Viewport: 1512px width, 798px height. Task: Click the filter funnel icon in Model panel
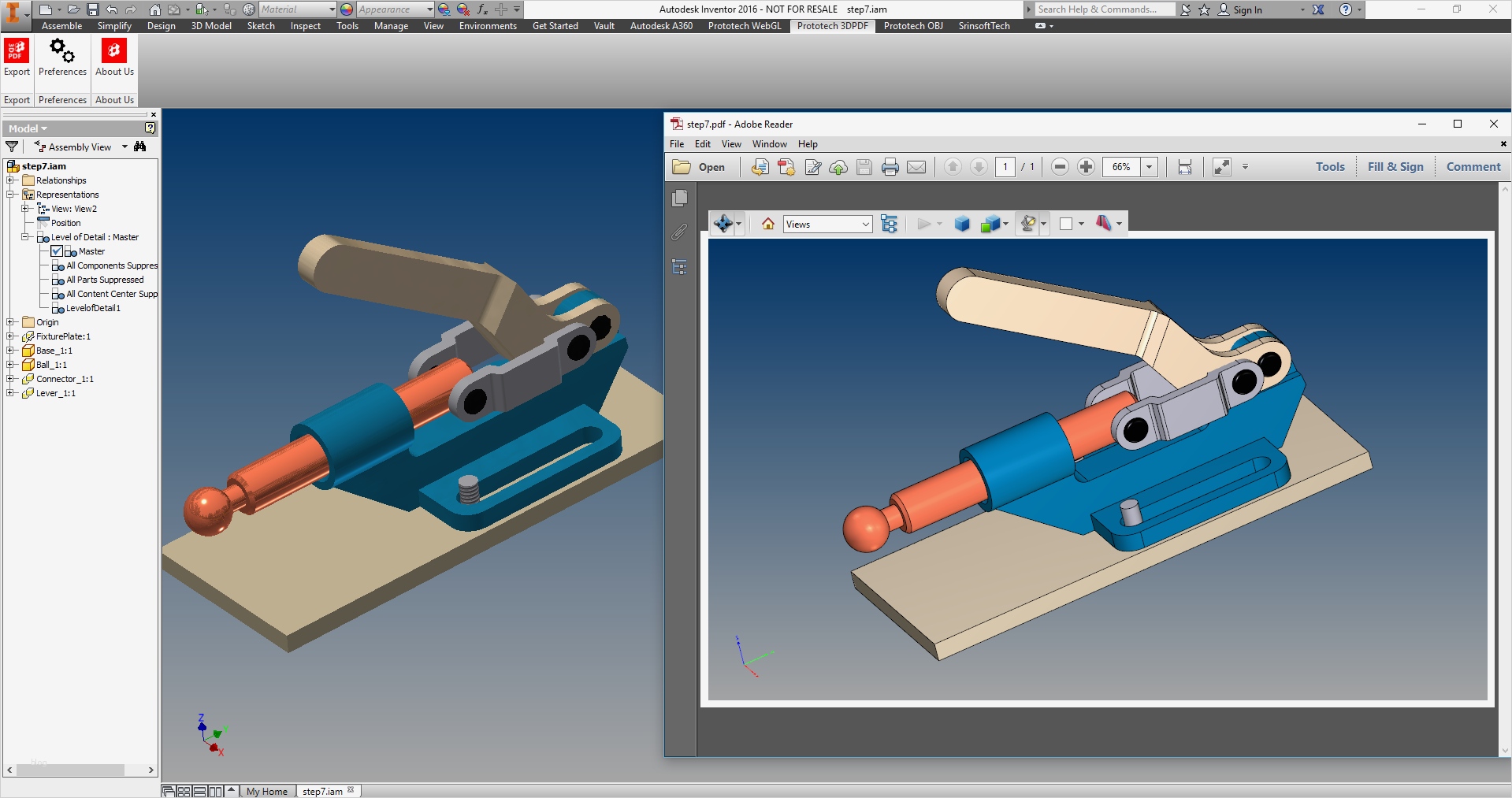click(12, 147)
